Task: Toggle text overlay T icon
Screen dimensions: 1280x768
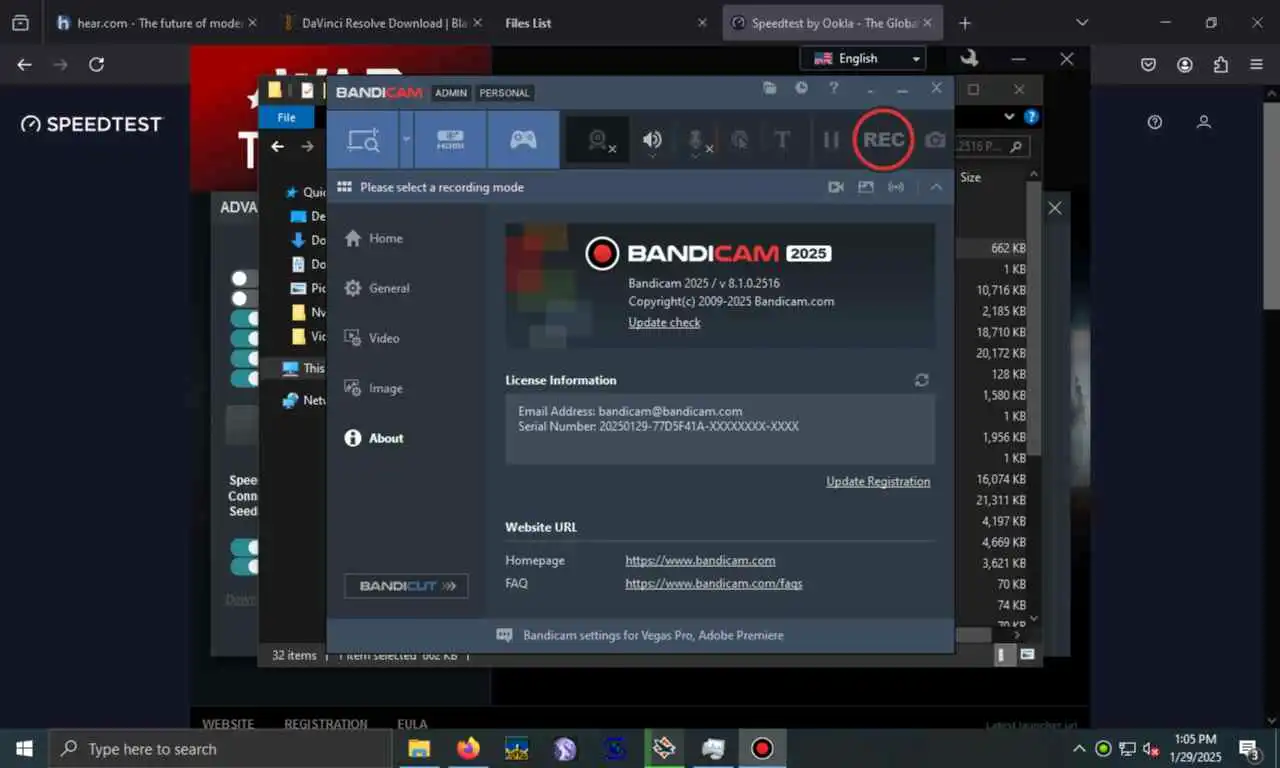Action: click(x=782, y=141)
